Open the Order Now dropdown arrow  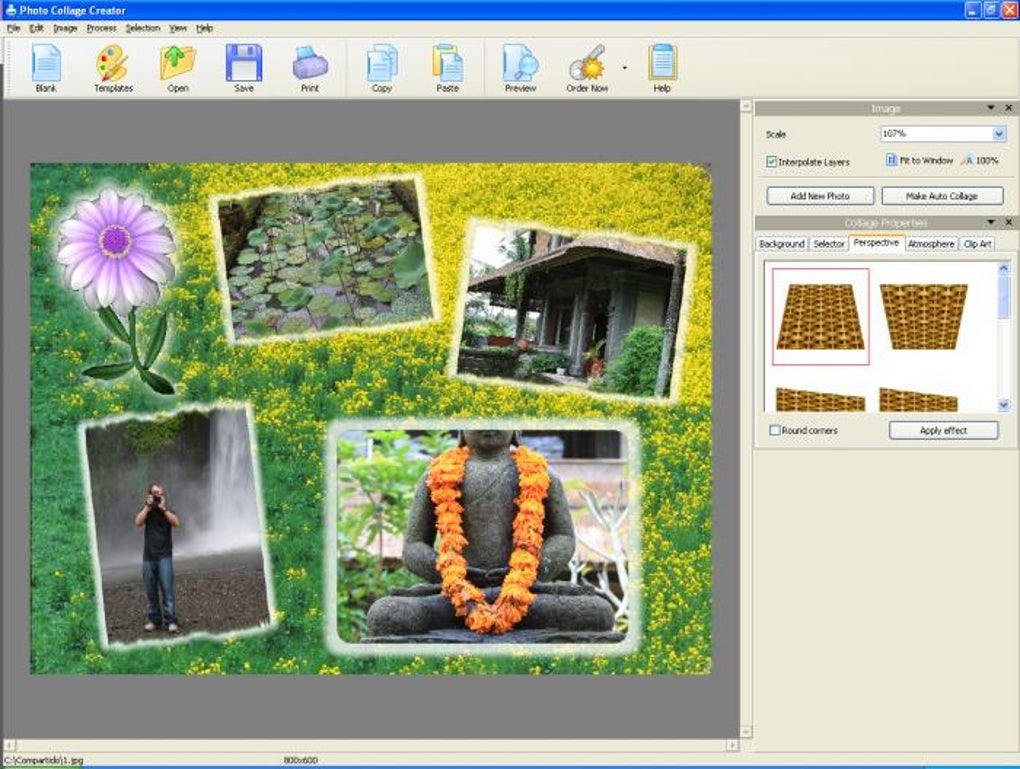[x=625, y=69]
